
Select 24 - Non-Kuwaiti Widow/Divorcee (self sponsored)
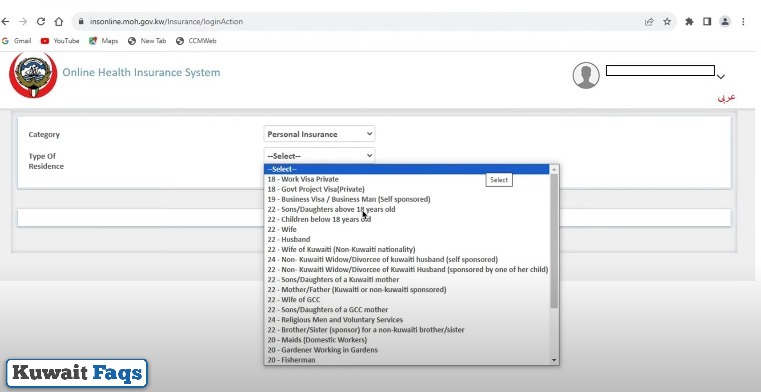click(x=407, y=259)
